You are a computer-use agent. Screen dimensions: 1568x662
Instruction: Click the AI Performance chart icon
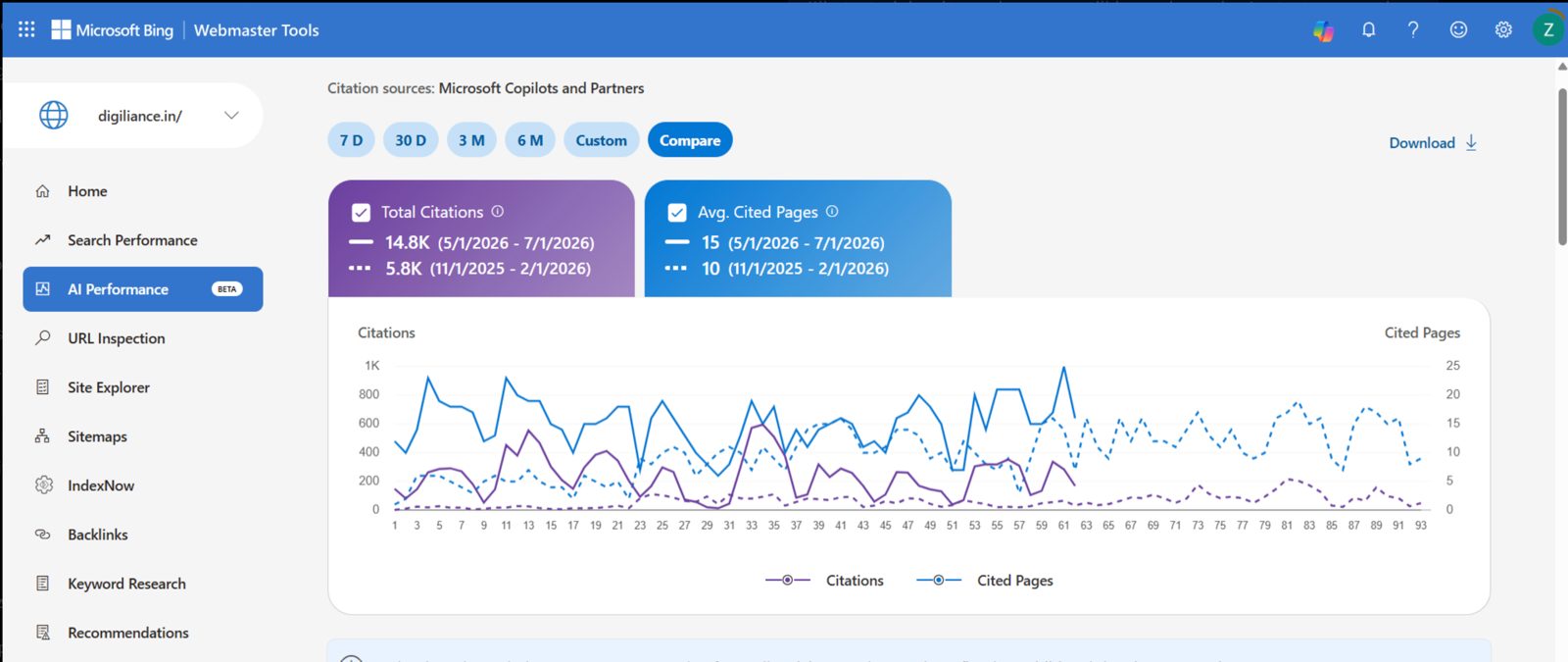coord(42,289)
